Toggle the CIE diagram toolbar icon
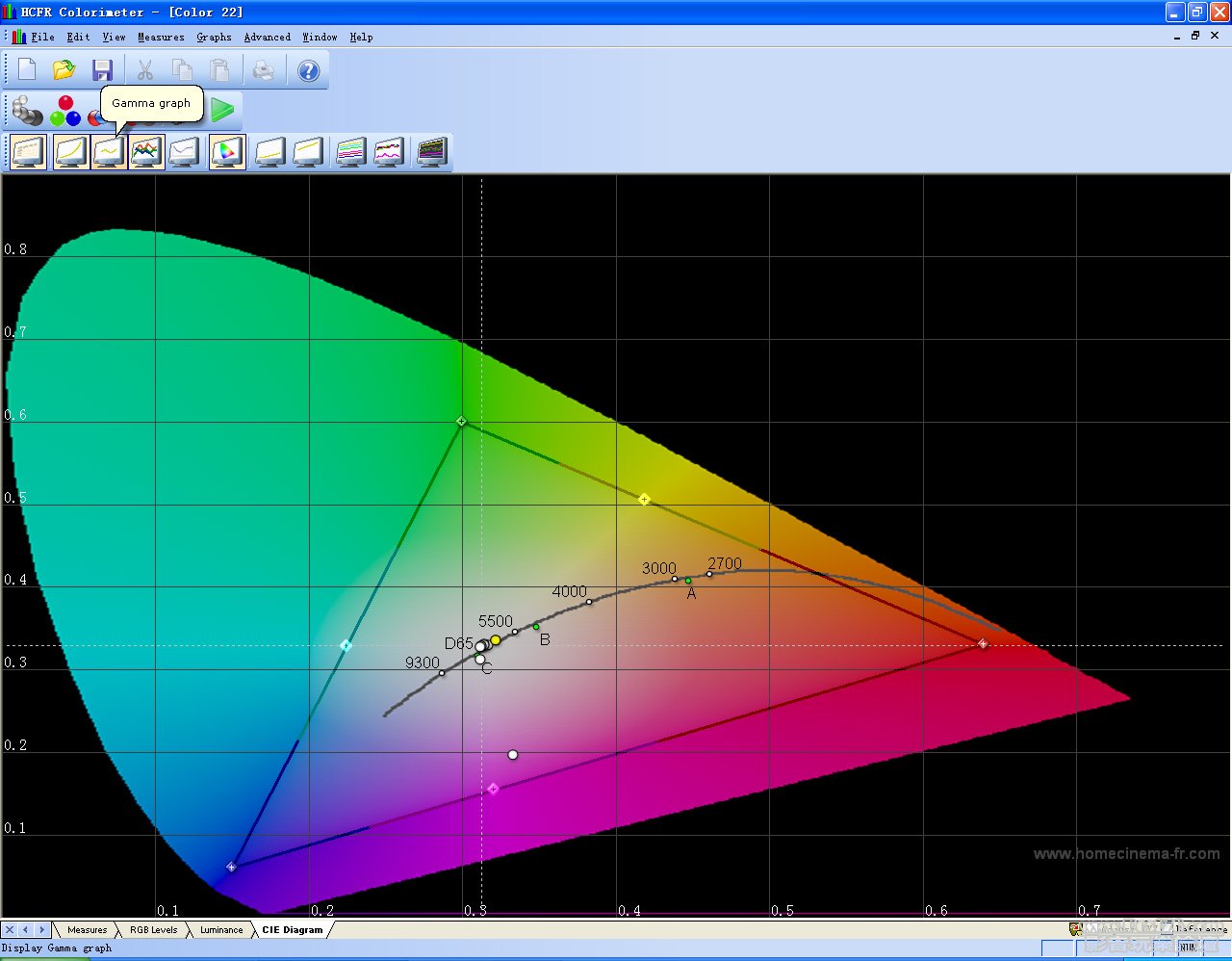Viewport: 1232px width, 961px height. pos(227,152)
